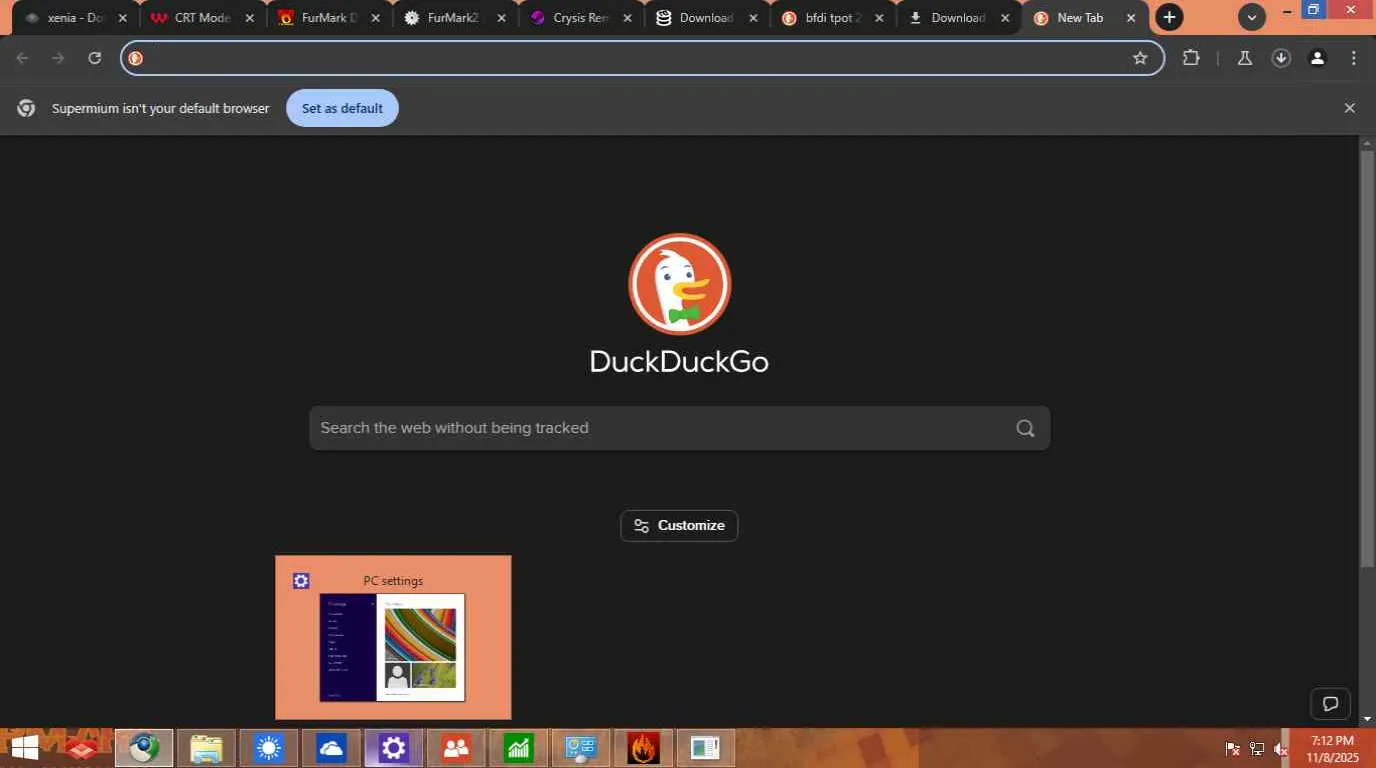This screenshot has width=1376, height=768.
Task: Open the profile avatar menu
Action: pos(1317,58)
